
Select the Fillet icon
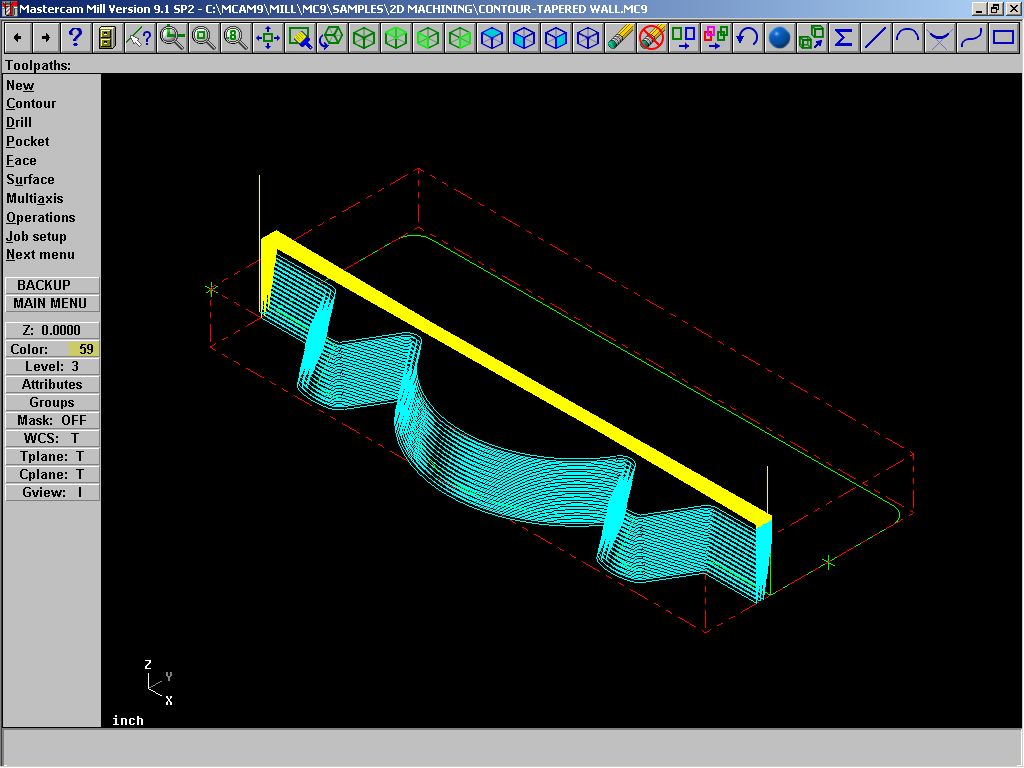[939, 38]
